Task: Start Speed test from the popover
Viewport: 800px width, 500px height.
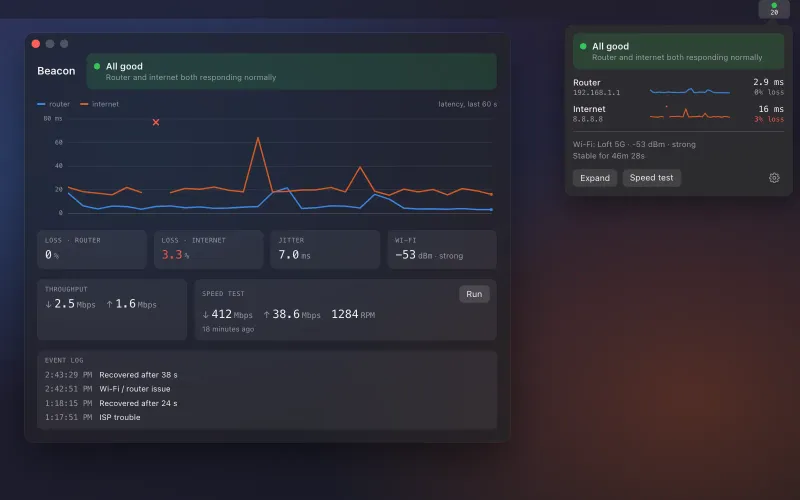Action: click(651, 178)
